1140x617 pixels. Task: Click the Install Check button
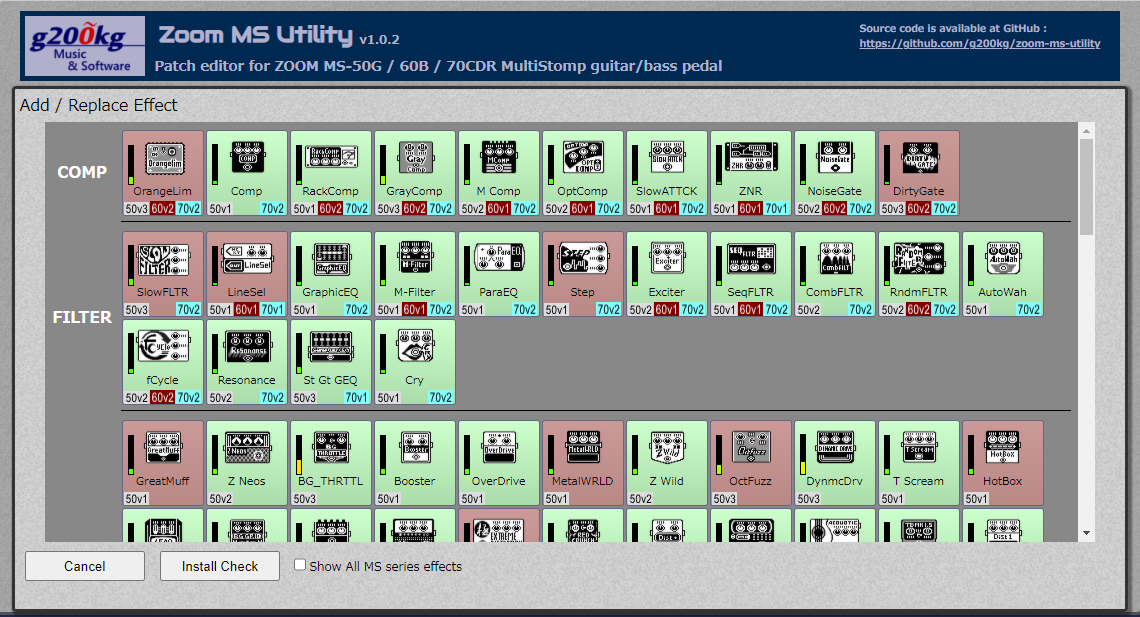[220, 566]
